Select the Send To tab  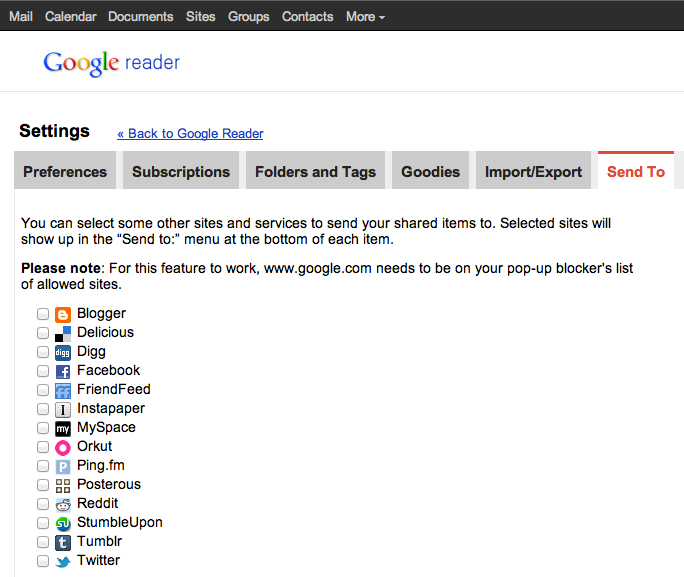point(636,171)
